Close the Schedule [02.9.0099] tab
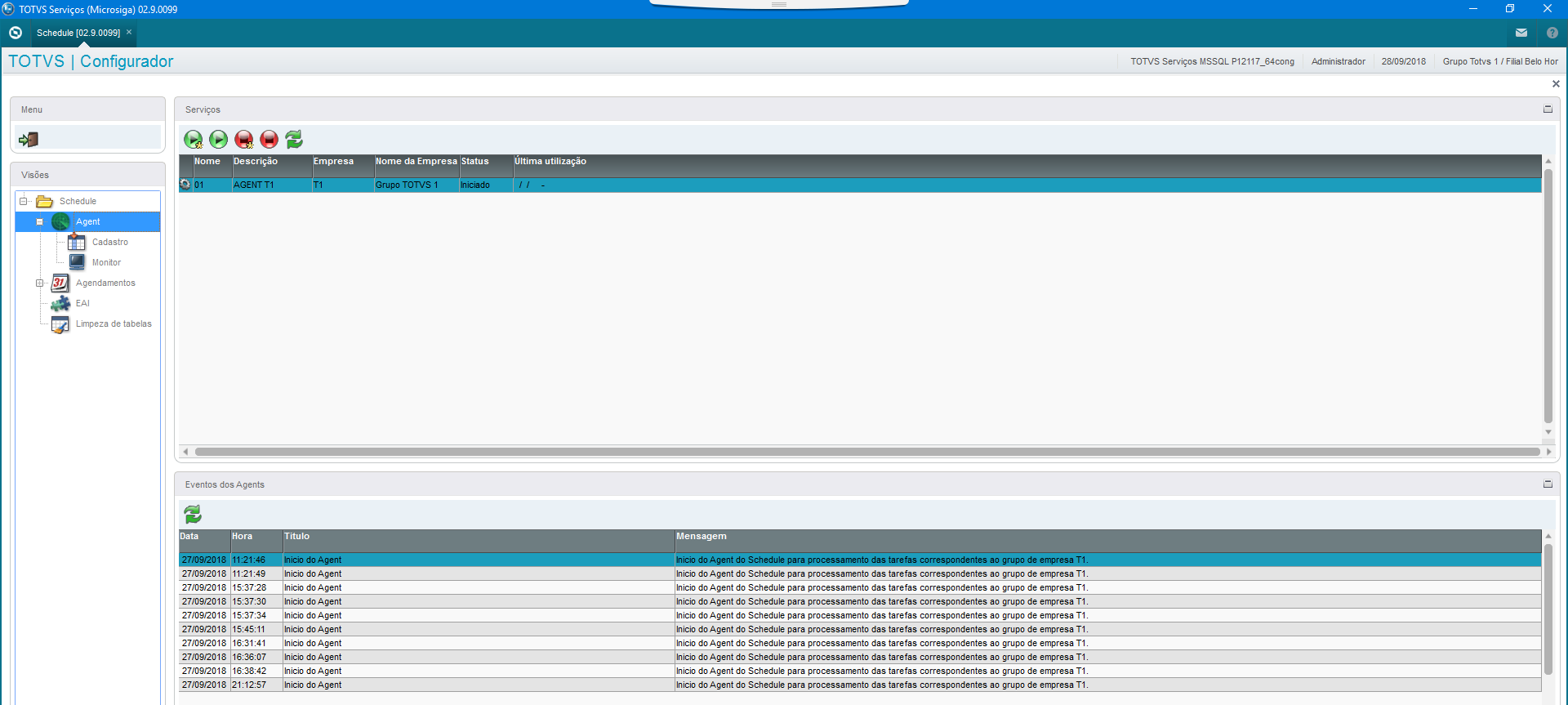 [129, 33]
